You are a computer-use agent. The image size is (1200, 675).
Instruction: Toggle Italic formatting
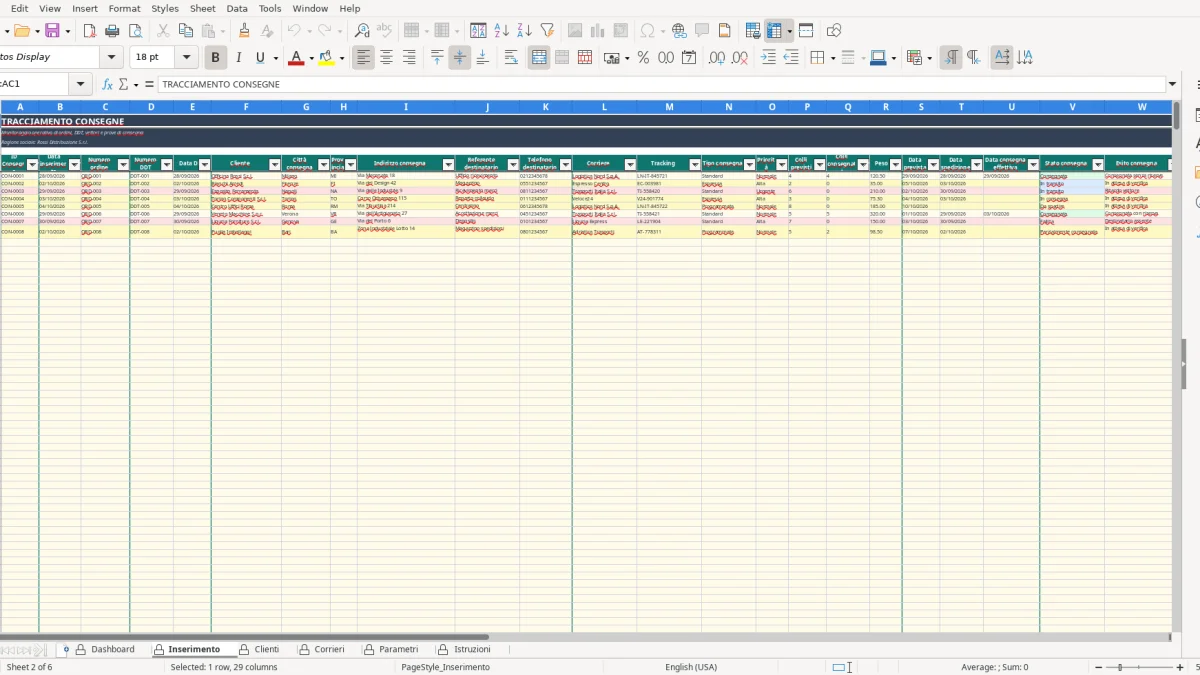(238, 58)
